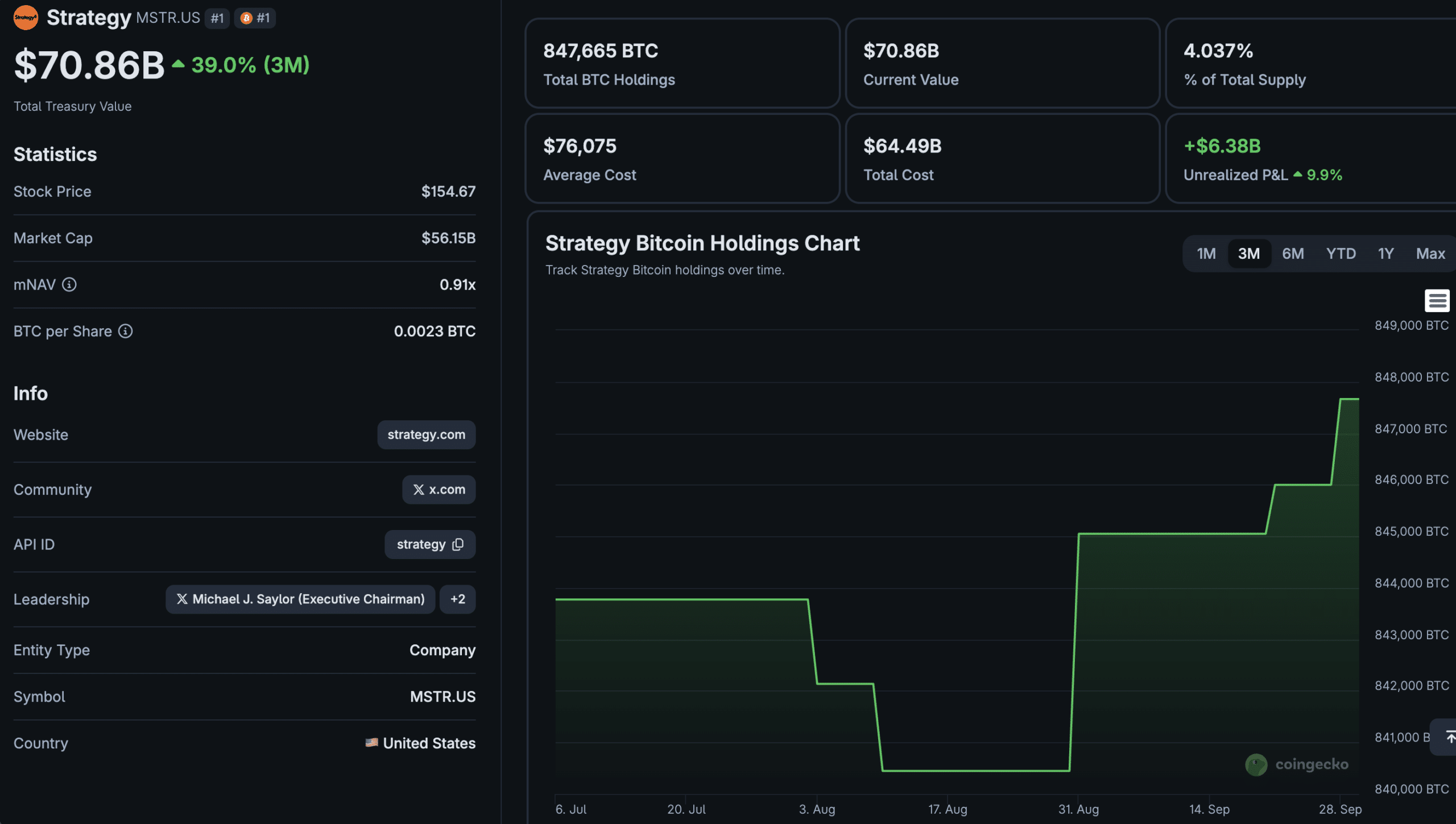Click the Total BTC Holdings card
Viewport: 1456px width, 824px height.
click(682, 63)
